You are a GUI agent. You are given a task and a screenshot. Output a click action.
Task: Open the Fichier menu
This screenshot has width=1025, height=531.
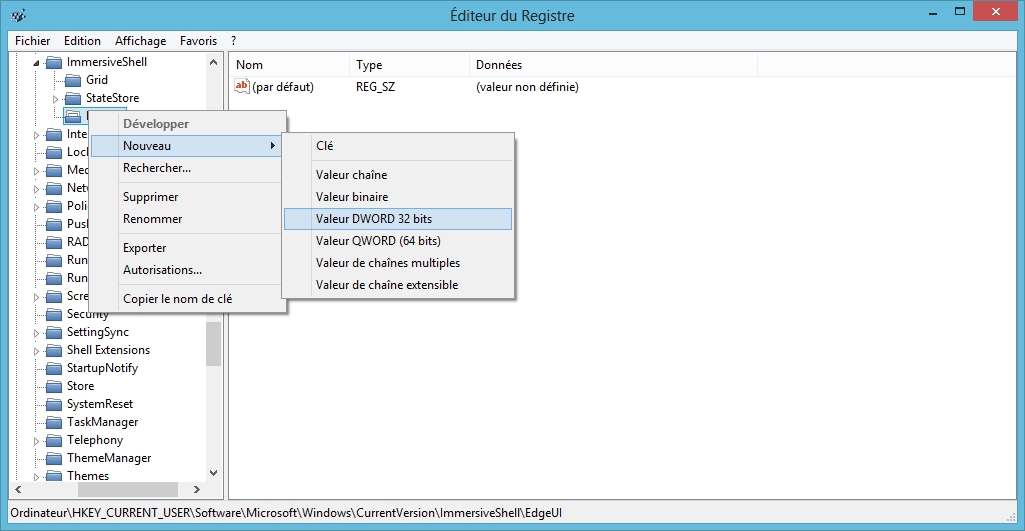[33, 41]
